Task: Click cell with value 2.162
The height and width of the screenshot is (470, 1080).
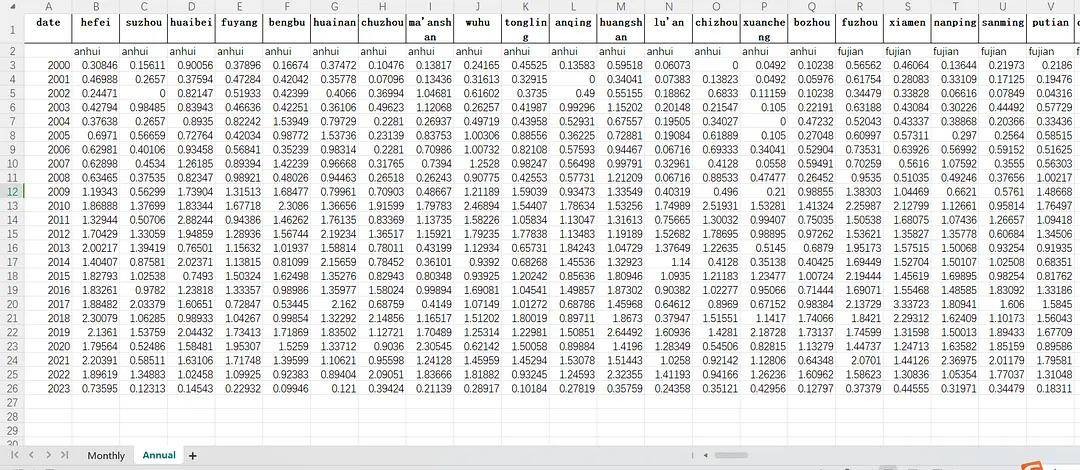Action: pyautogui.click(x=335, y=303)
